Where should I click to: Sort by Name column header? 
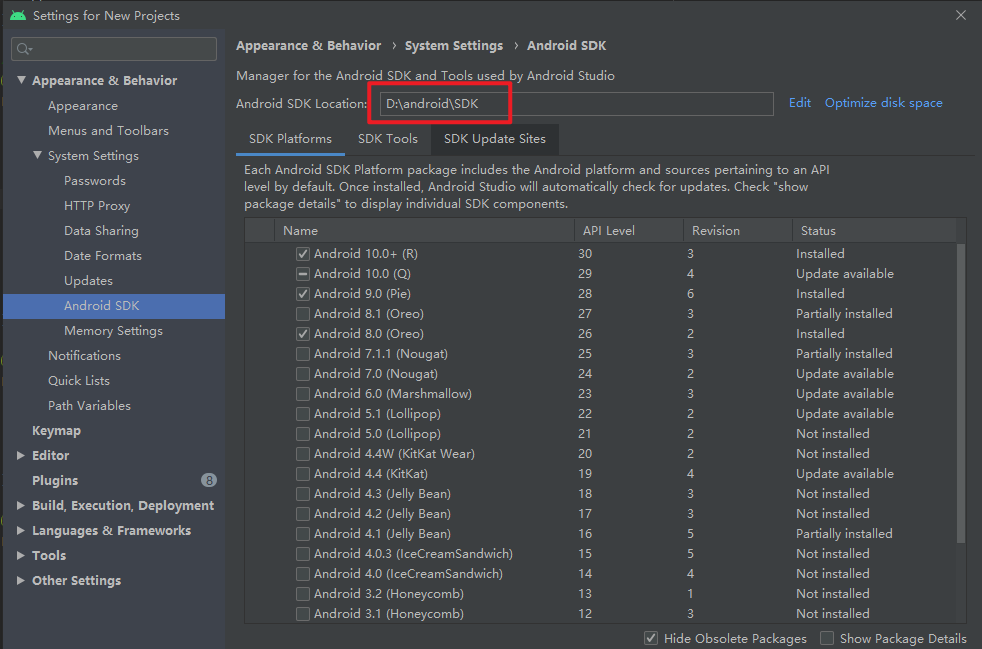click(x=425, y=231)
